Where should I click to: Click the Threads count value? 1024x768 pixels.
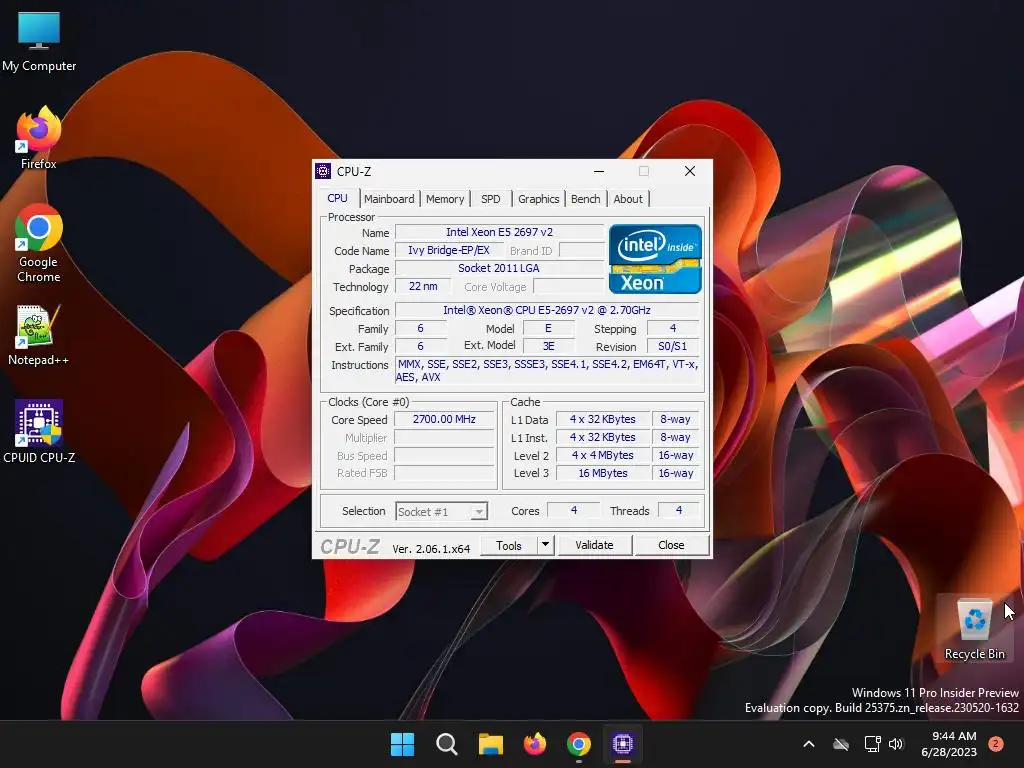click(679, 510)
